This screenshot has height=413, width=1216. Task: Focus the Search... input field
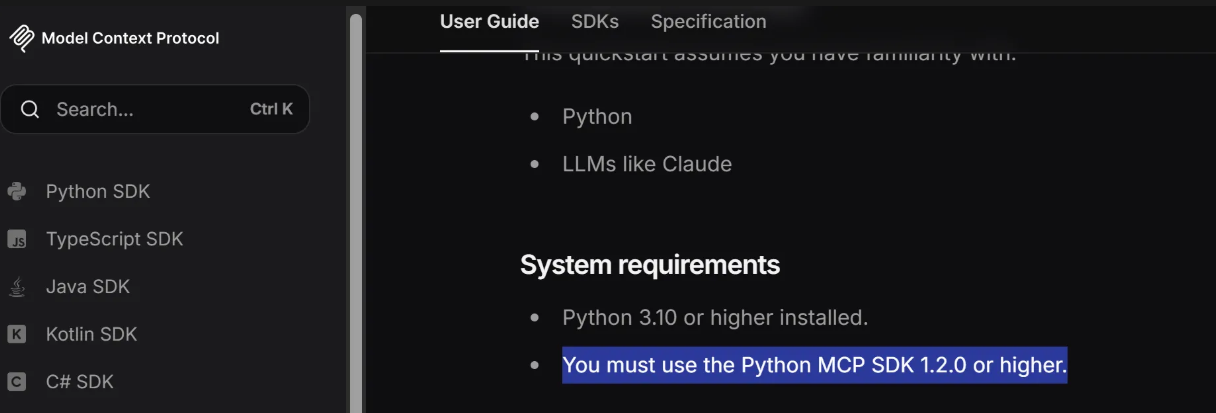click(x=155, y=110)
